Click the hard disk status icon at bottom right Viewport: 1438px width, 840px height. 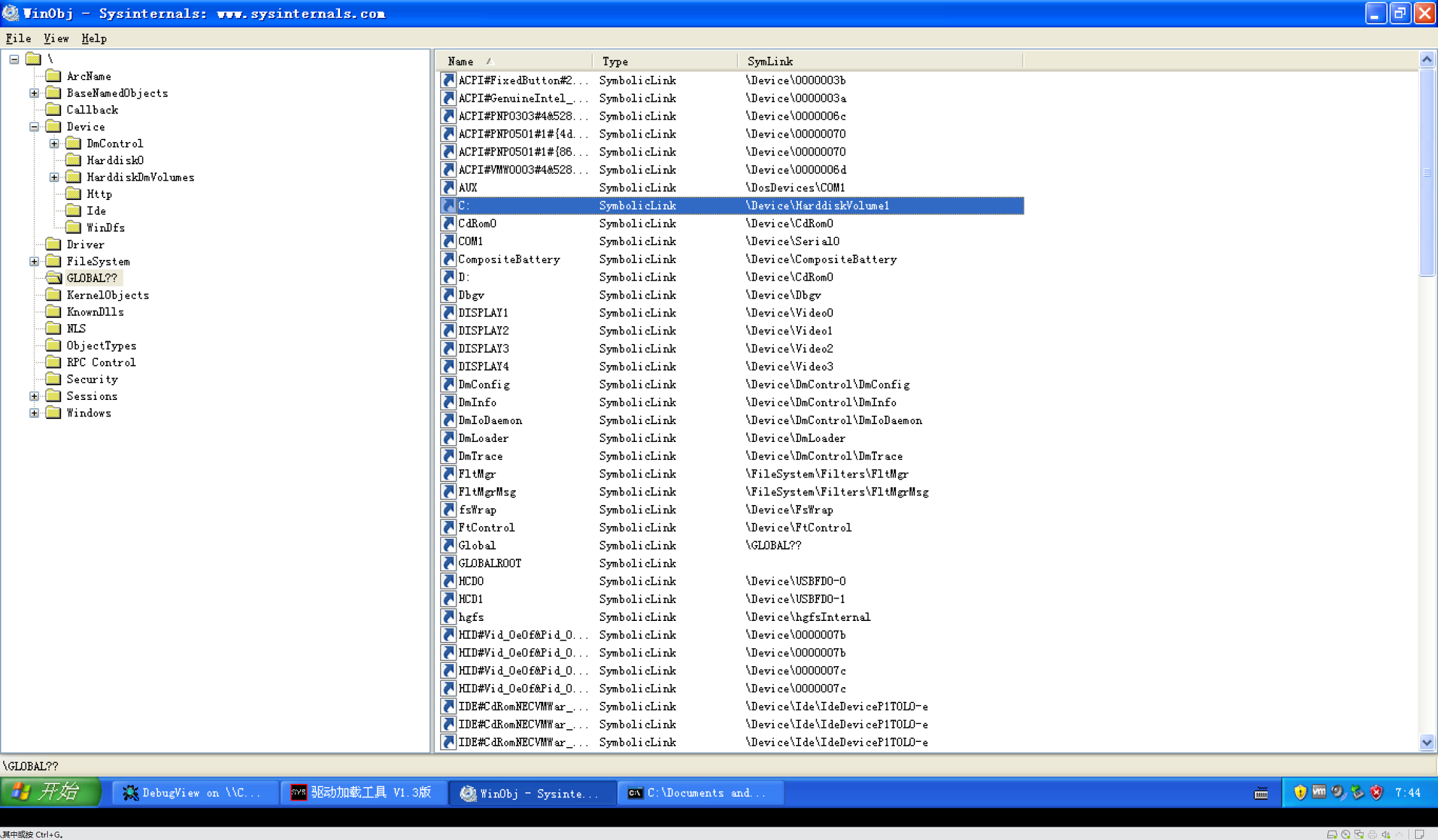pyautogui.click(x=1332, y=834)
